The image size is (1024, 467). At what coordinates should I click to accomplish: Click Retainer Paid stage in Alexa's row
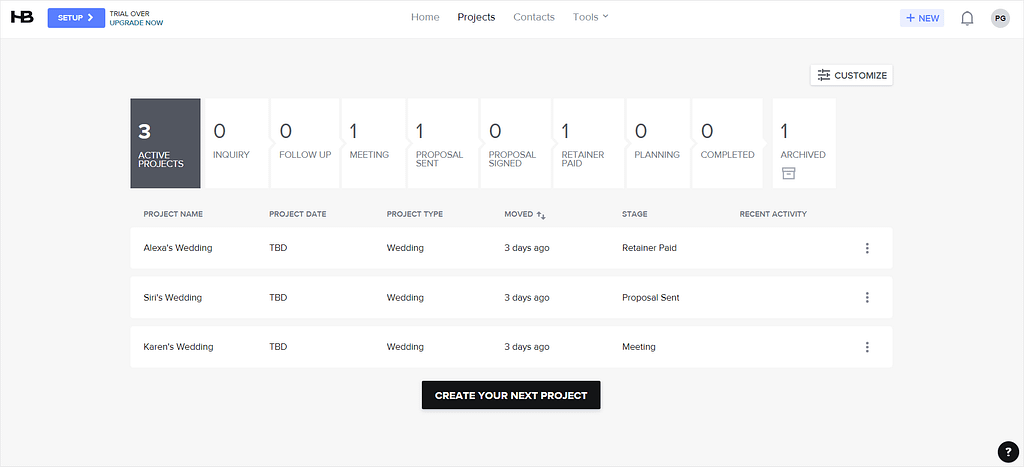tap(649, 248)
